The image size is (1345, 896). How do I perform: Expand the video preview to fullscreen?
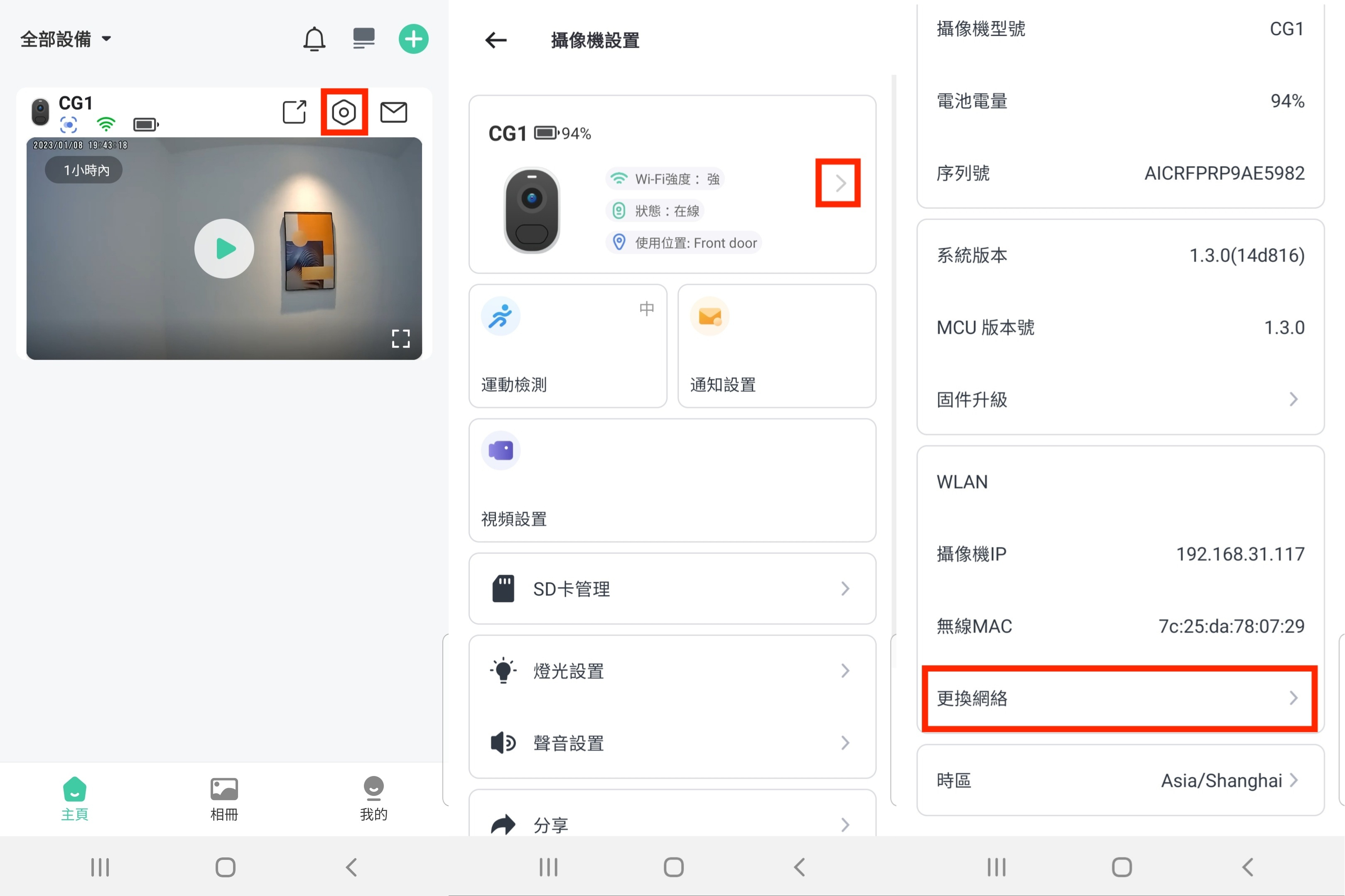(401, 338)
